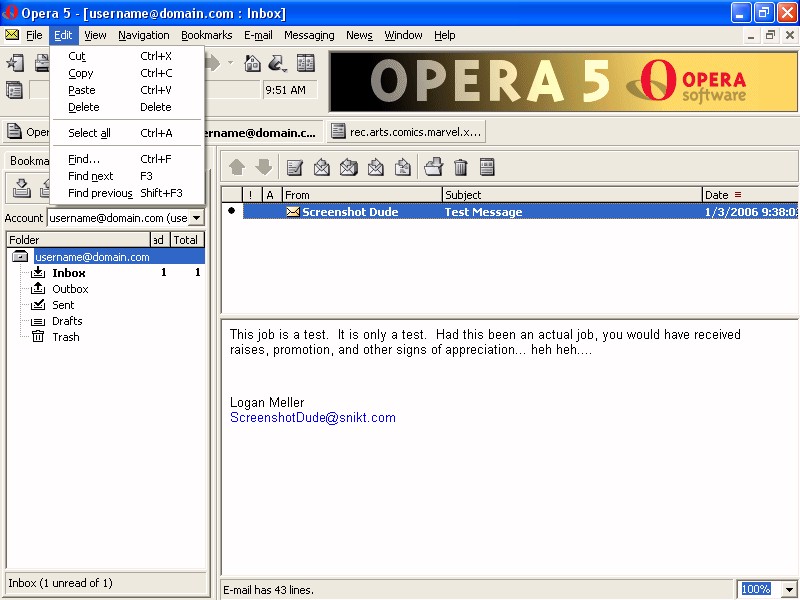The image size is (800, 600).
Task: Click the window list icon beside address field
Action: click(x=14, y=90)
